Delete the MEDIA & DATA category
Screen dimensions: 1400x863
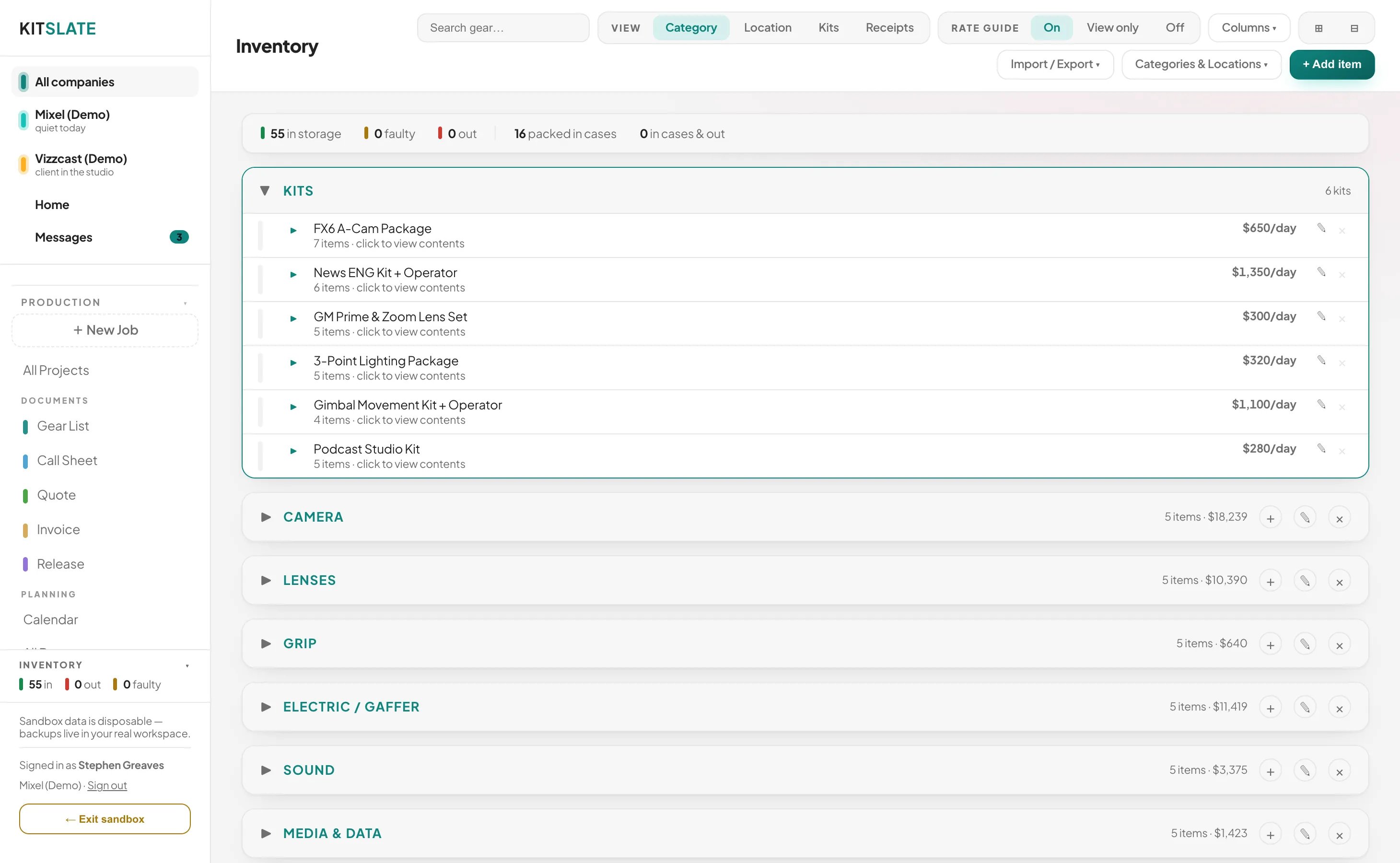[1339, 834]
